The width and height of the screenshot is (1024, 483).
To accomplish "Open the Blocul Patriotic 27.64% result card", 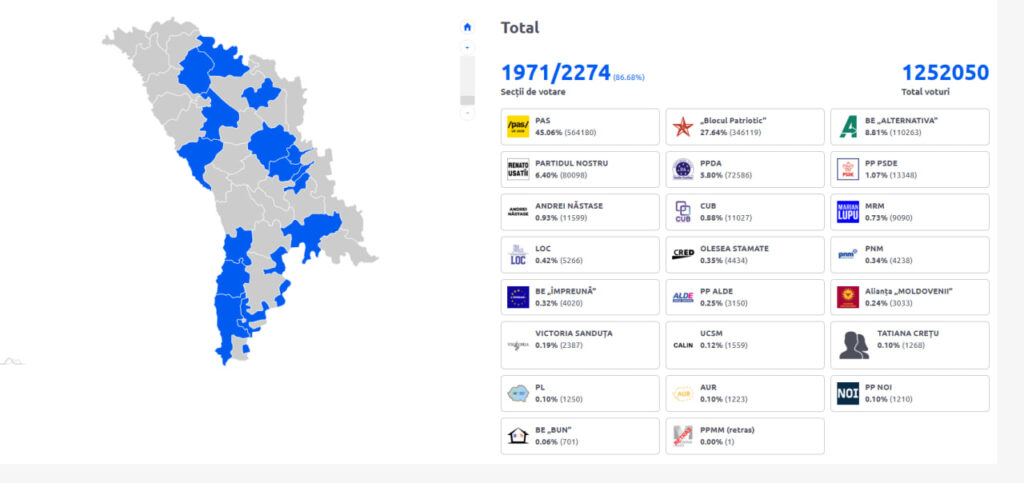I will tap(745, 127).
